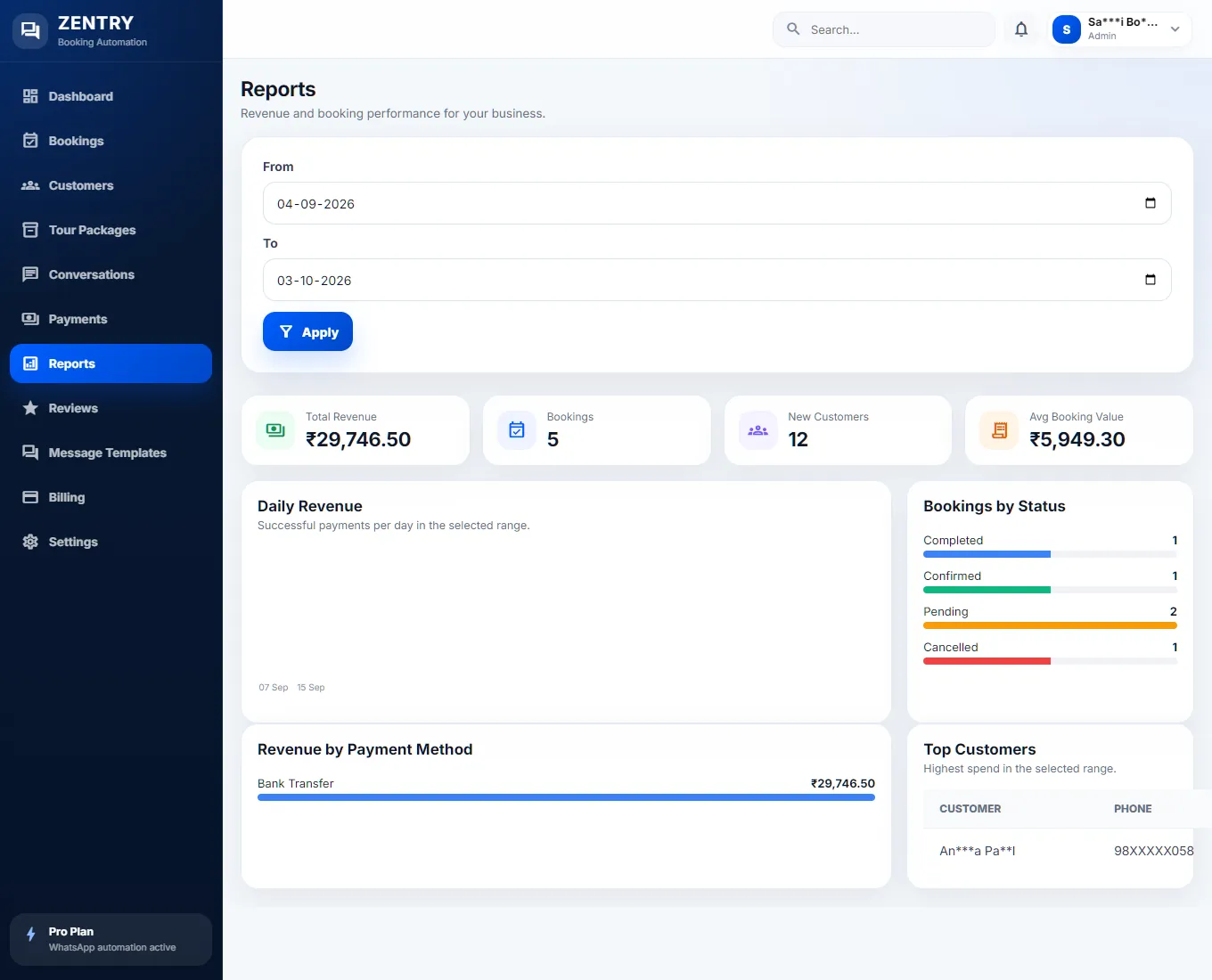Screen dimensions: 1212x980
Task: Click the New Customers group icon
Action: pos(758,430)
